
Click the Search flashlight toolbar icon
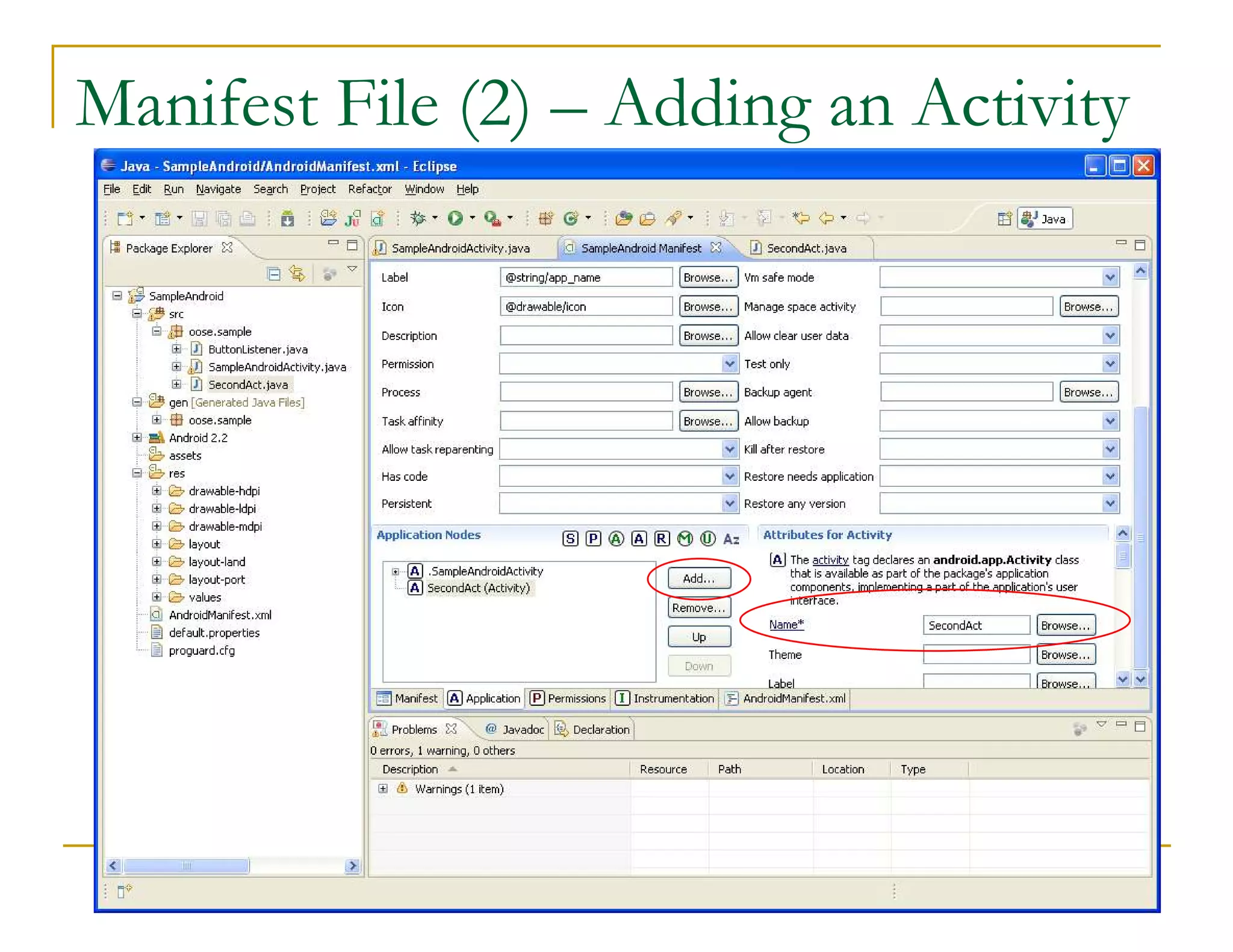coord(673,218)
